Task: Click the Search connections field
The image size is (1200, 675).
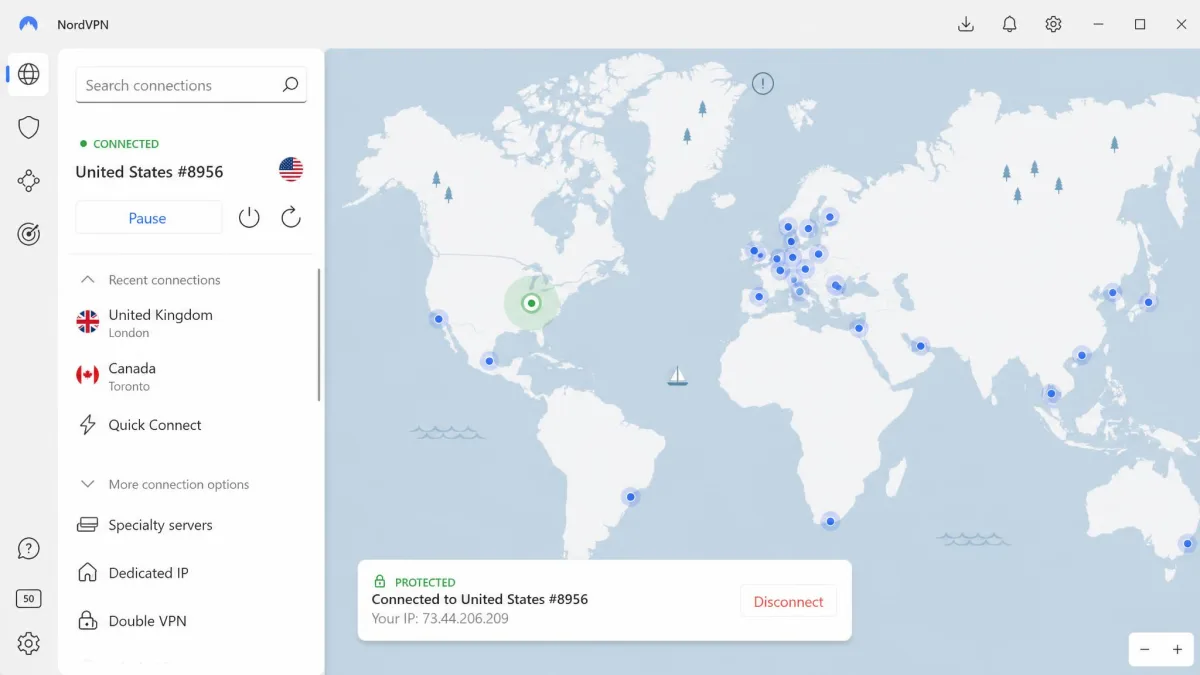Action: tap(191, 85)
